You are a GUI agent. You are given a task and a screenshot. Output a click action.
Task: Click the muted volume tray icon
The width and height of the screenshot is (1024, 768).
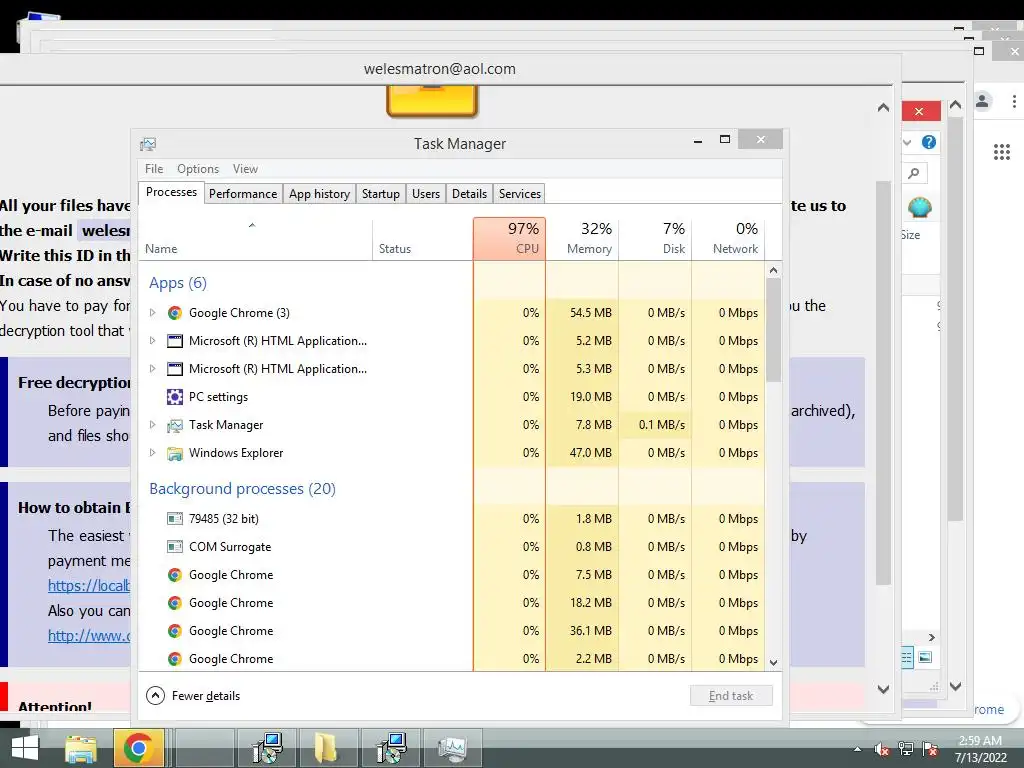tap(882, 749)
